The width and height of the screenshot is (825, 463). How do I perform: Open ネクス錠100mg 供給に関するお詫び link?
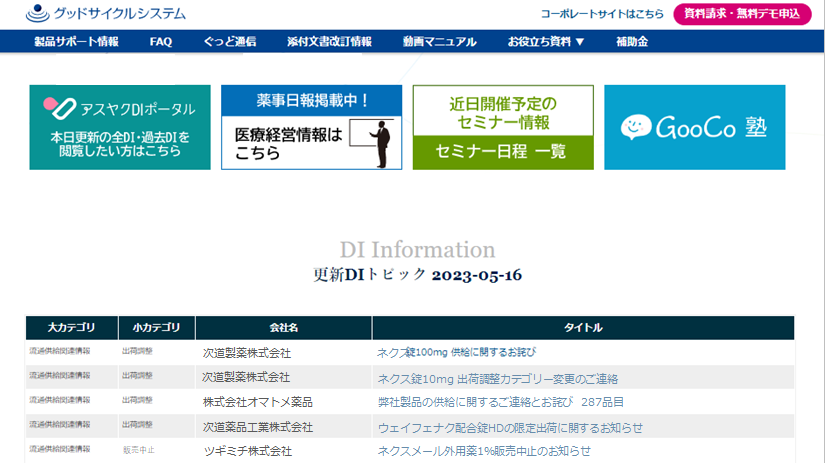click(x=456, y=353)
